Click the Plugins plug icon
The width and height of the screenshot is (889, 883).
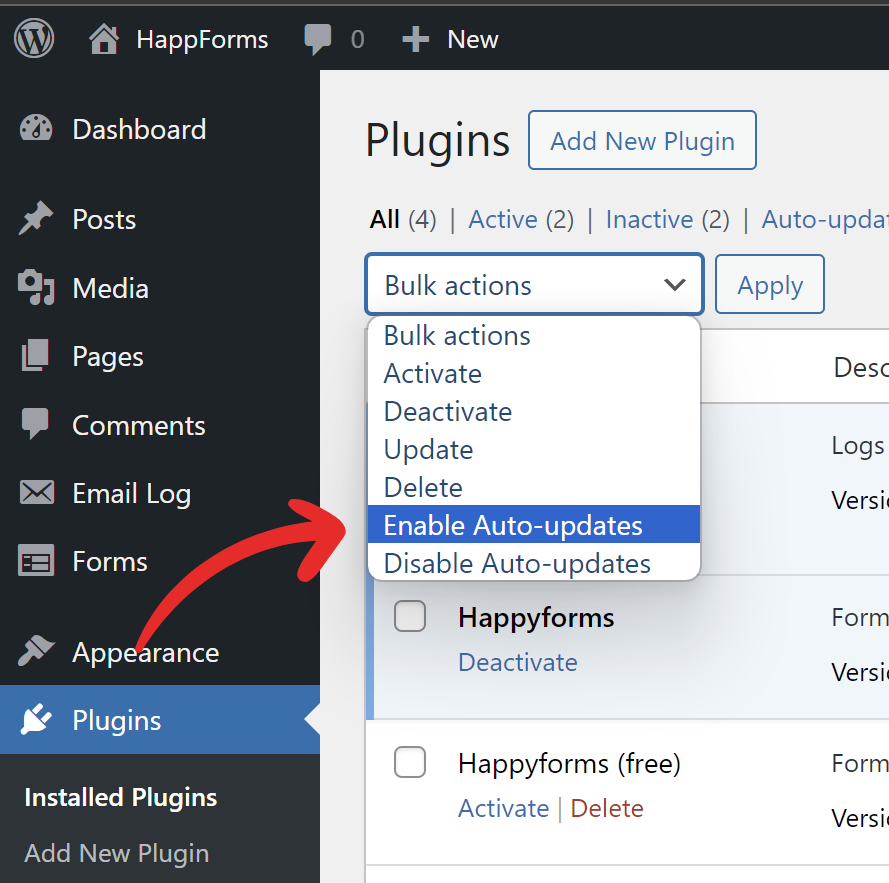[36, 719]
